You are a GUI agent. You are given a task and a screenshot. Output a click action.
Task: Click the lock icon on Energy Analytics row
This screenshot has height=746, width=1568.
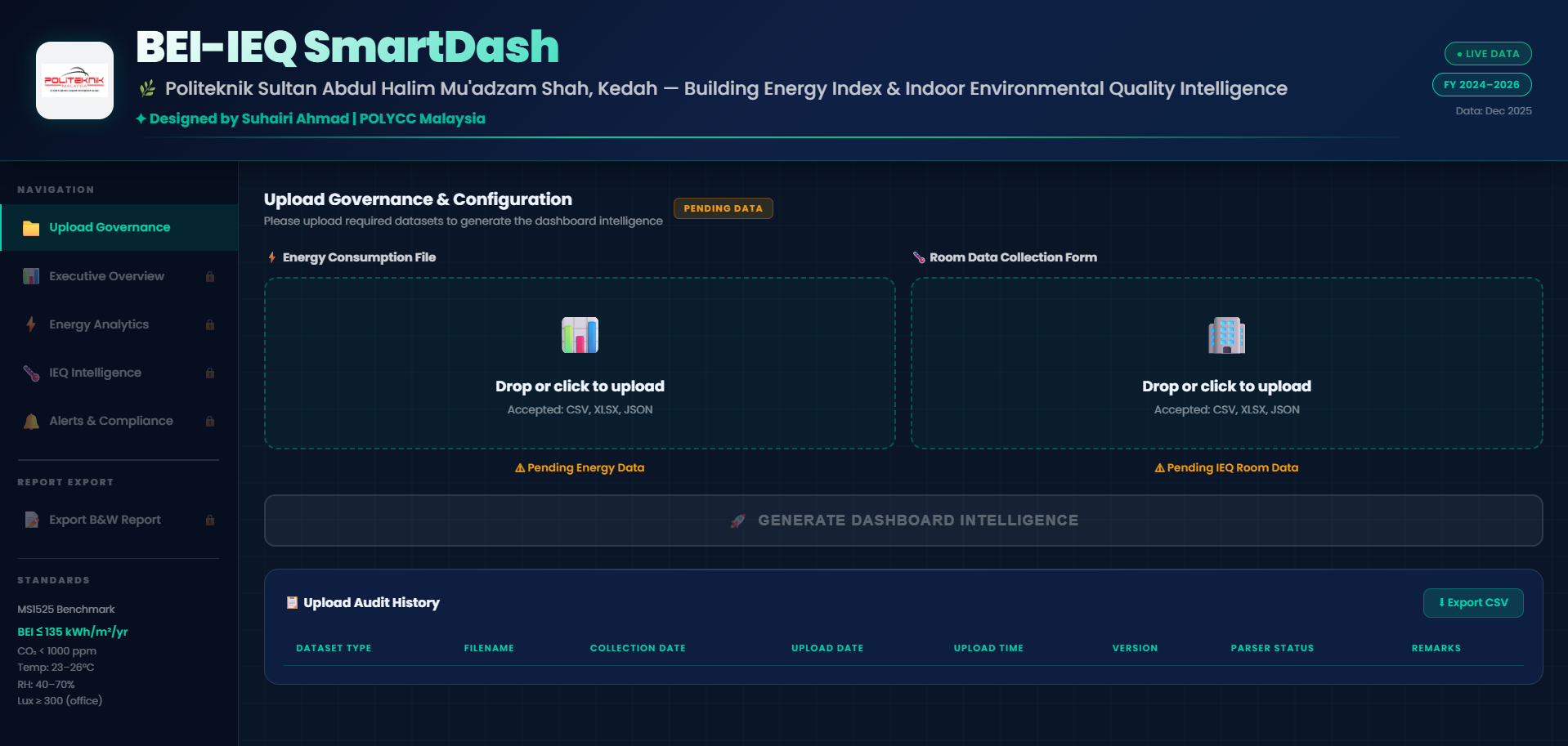click(210, 324)
